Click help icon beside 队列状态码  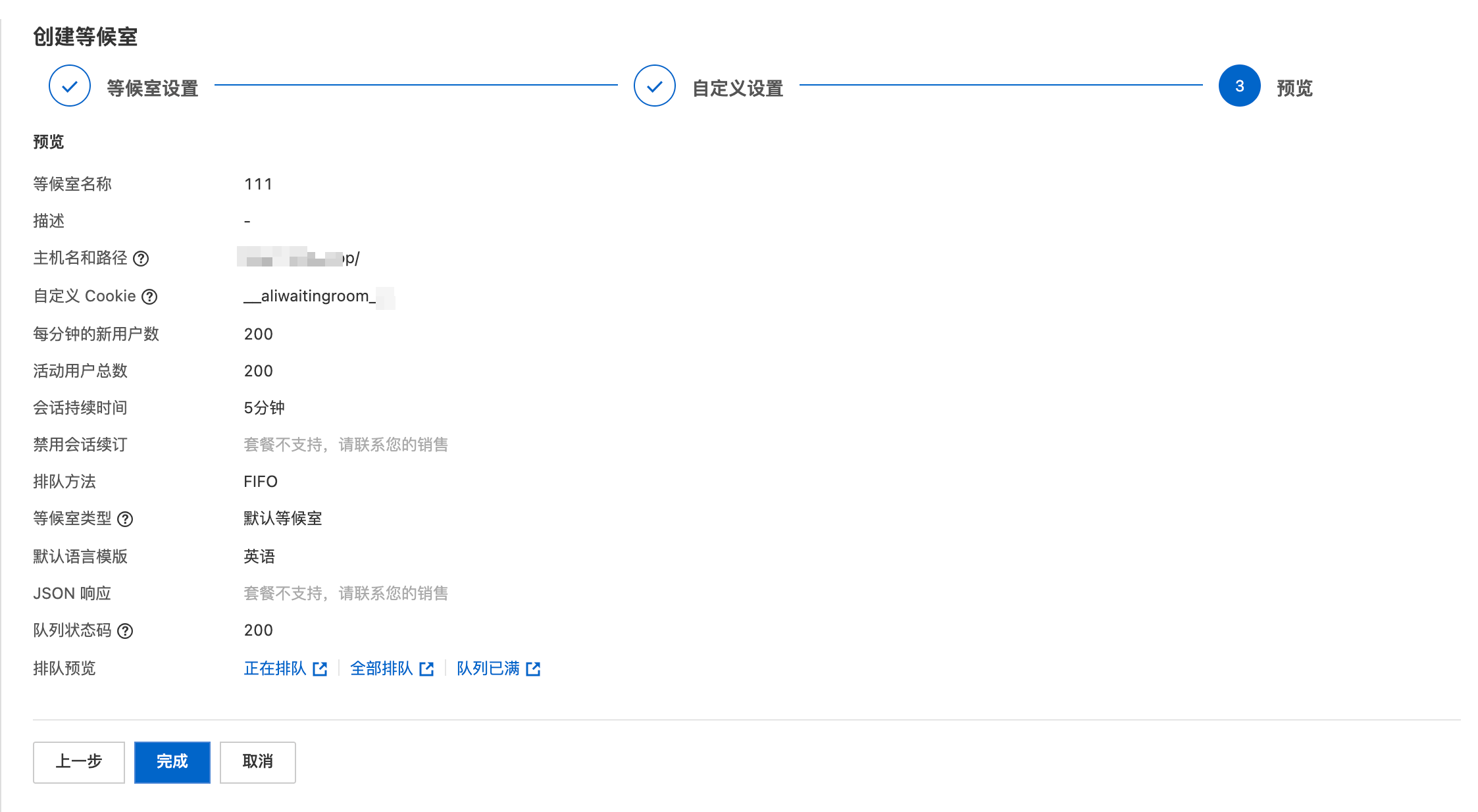125,631
